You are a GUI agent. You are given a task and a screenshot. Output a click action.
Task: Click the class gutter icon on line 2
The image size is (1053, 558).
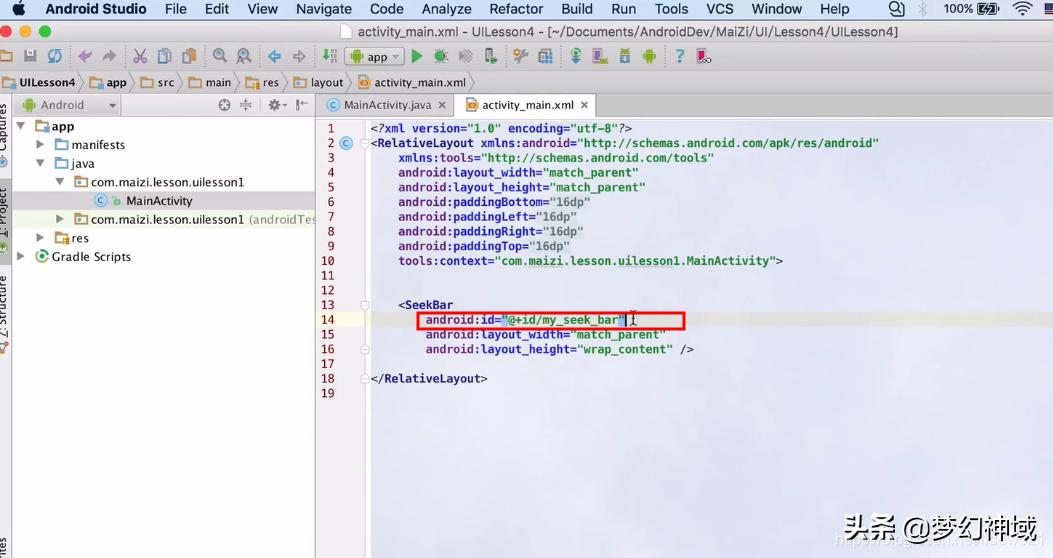tap(346, 143)
